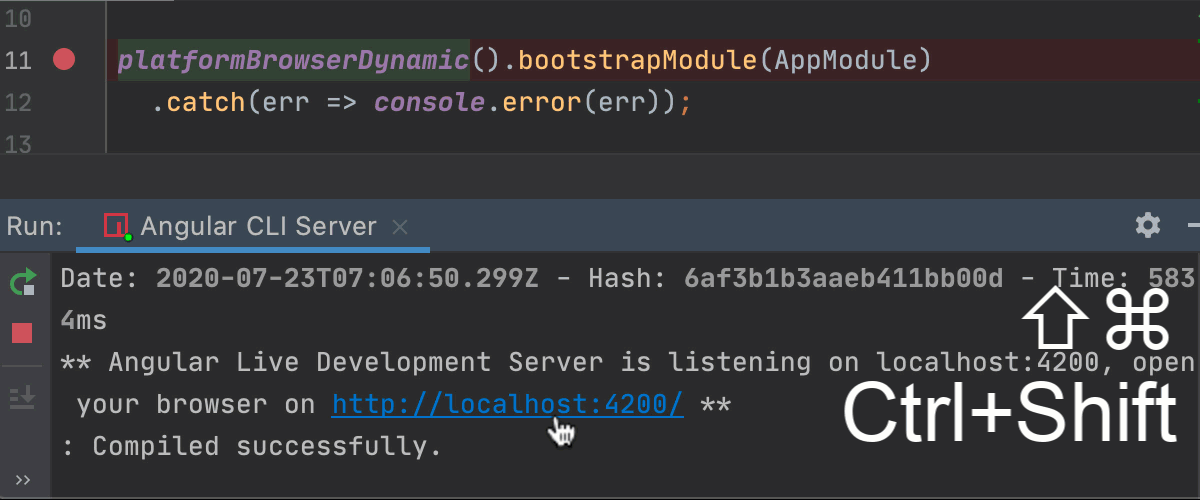Click line number 12 in gutter
This screenshot has width=1200, height=500.
(19, 102)
